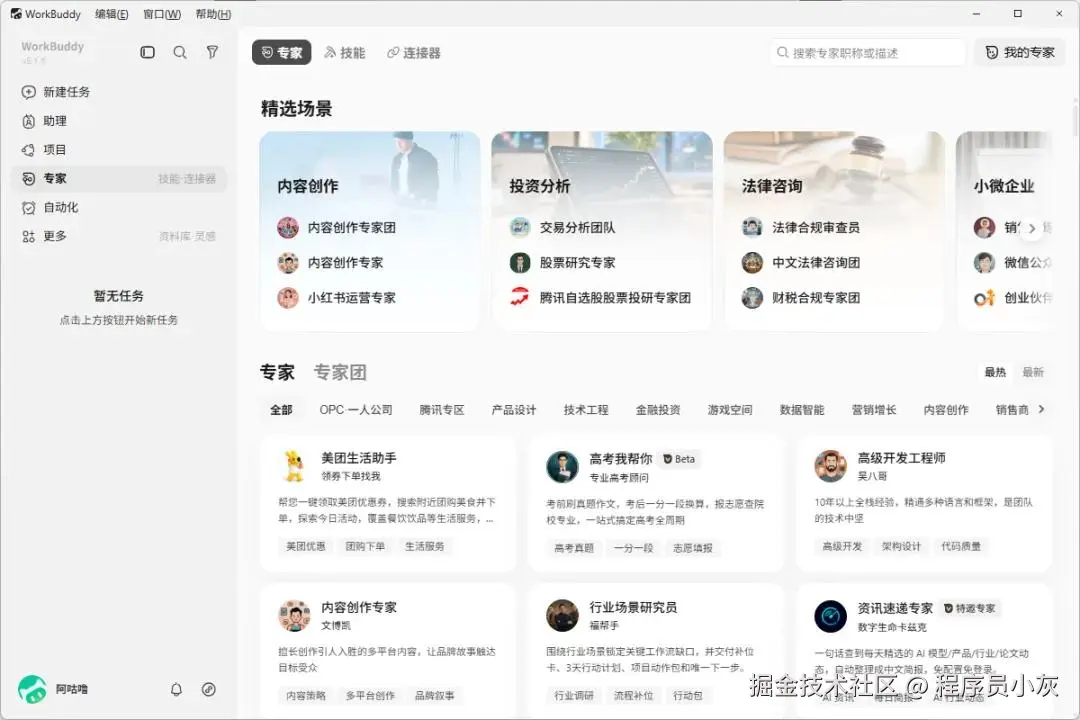Click the expert search input field
The height and width of the screenshot is (720, 1080).
[868, 52]
